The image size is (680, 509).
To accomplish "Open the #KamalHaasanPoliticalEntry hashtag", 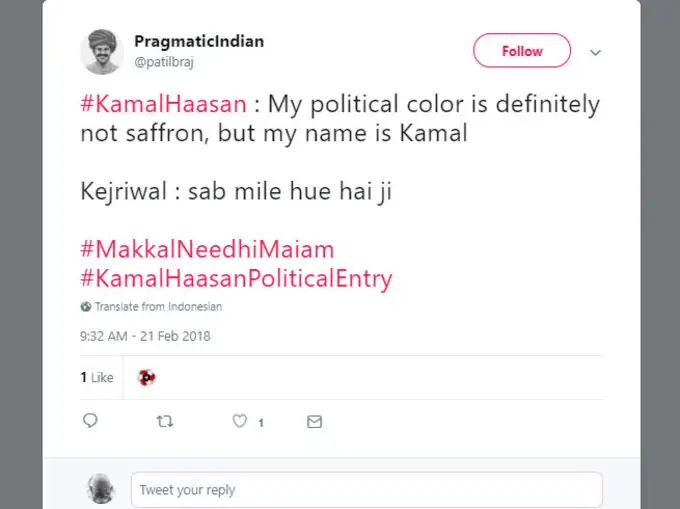I will tap(236, 278).
